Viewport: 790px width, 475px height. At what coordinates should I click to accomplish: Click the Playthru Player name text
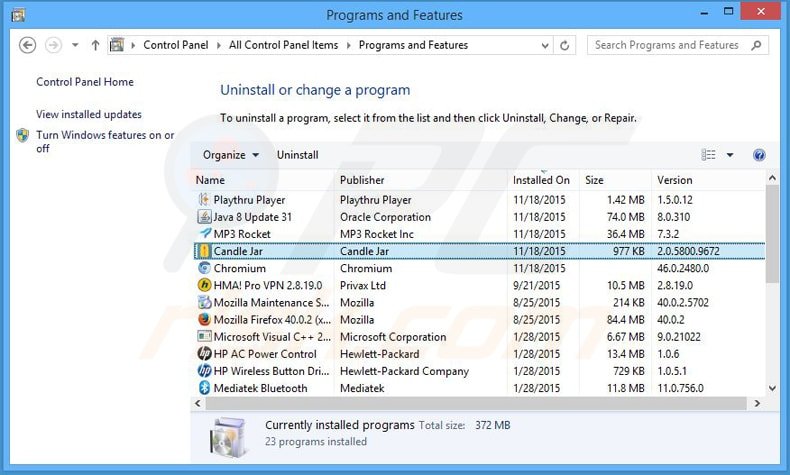tap(249, 200)
